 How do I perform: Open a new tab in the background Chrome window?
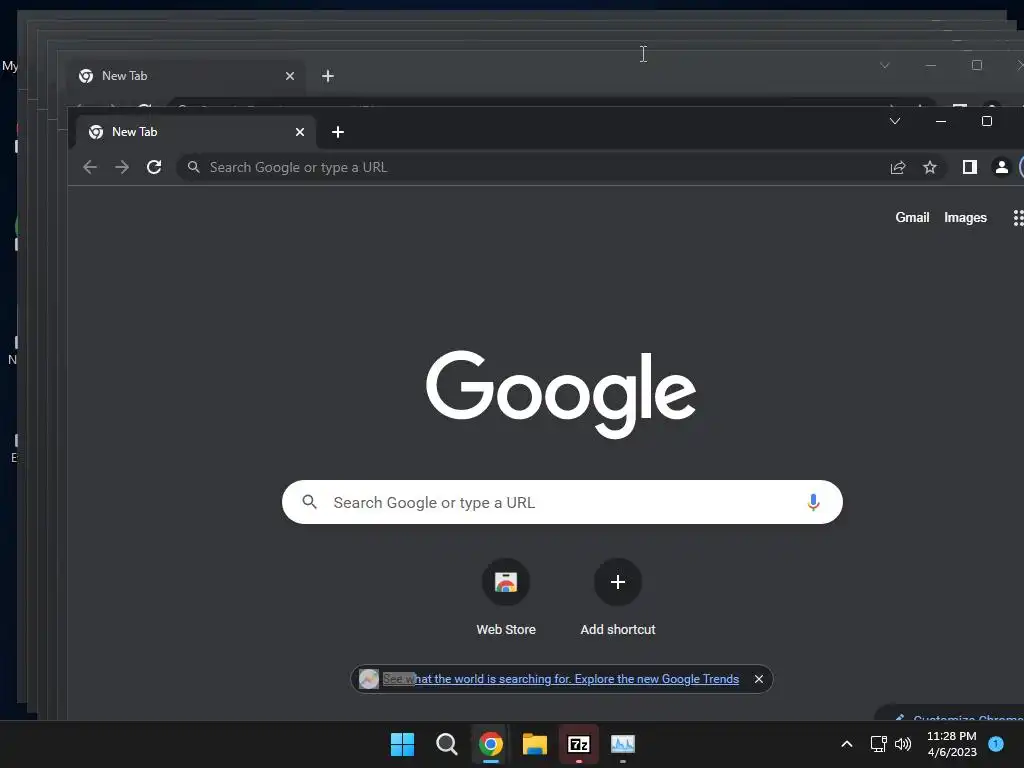point(328,76)
